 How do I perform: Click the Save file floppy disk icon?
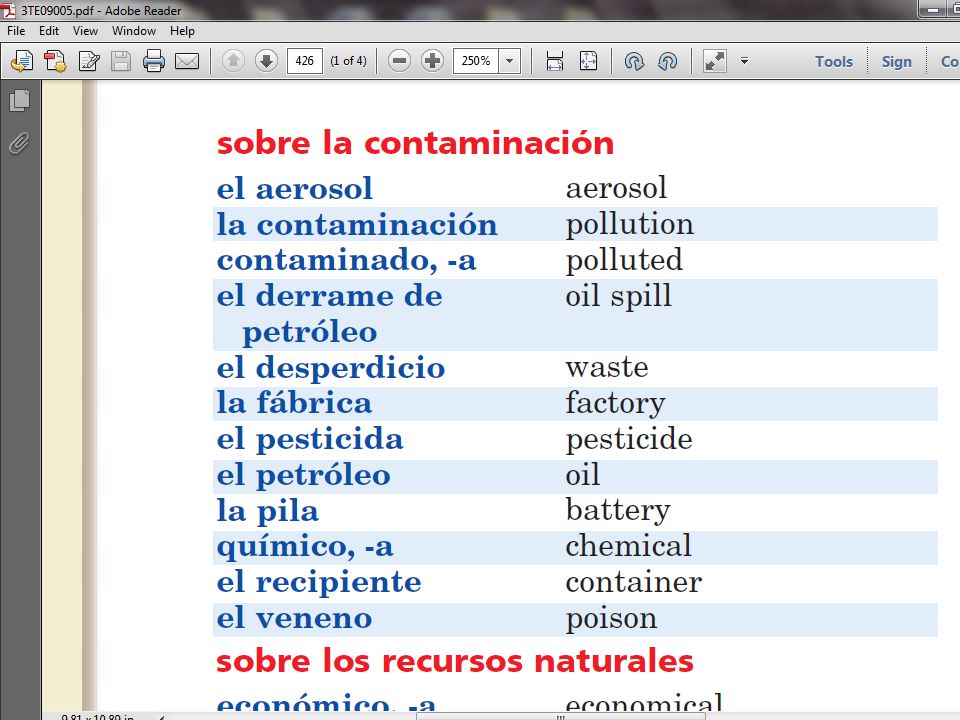(x=121, y=61)
